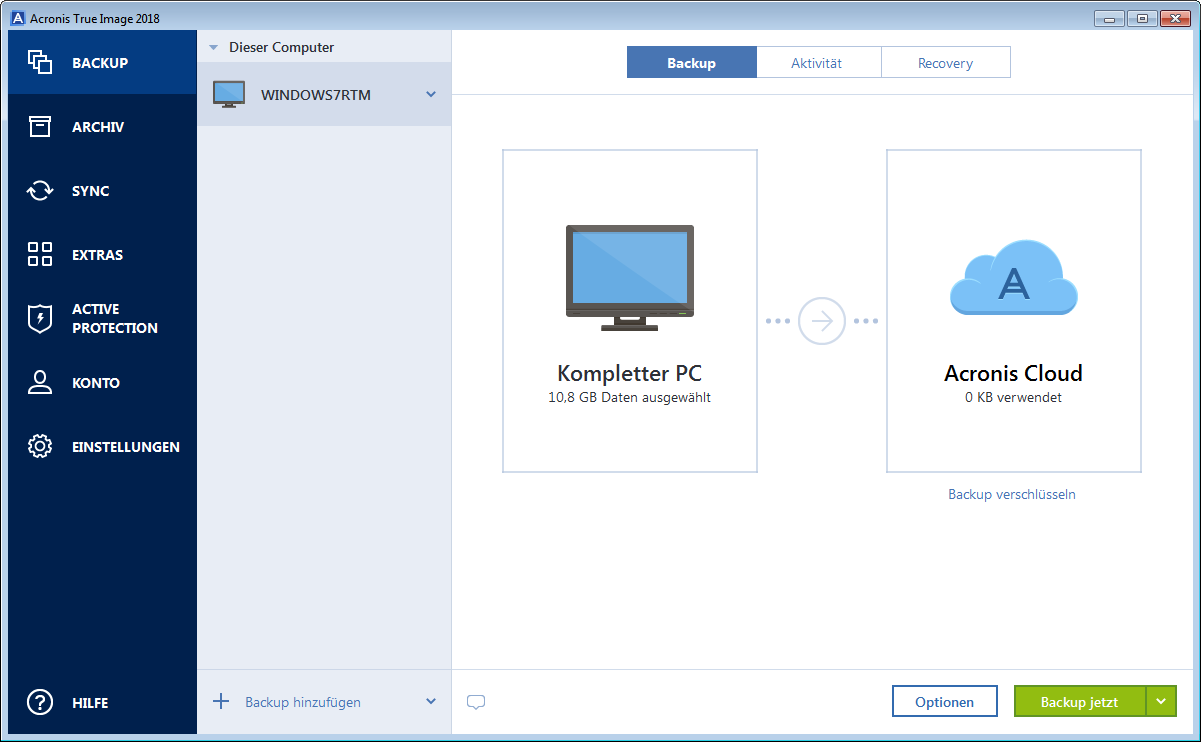
Task: Click the Optionen button
Action: coord(944,702)
